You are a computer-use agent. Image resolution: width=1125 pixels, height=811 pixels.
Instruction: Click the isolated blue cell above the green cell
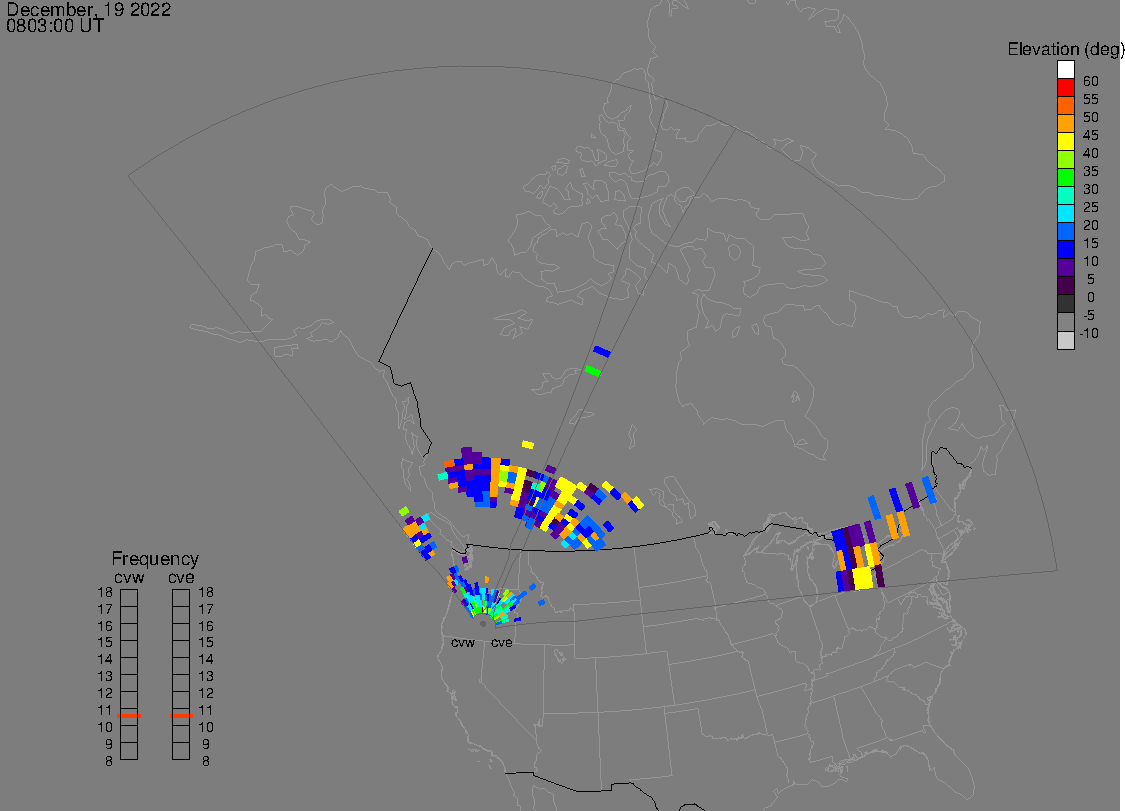(x=602, y=351)
